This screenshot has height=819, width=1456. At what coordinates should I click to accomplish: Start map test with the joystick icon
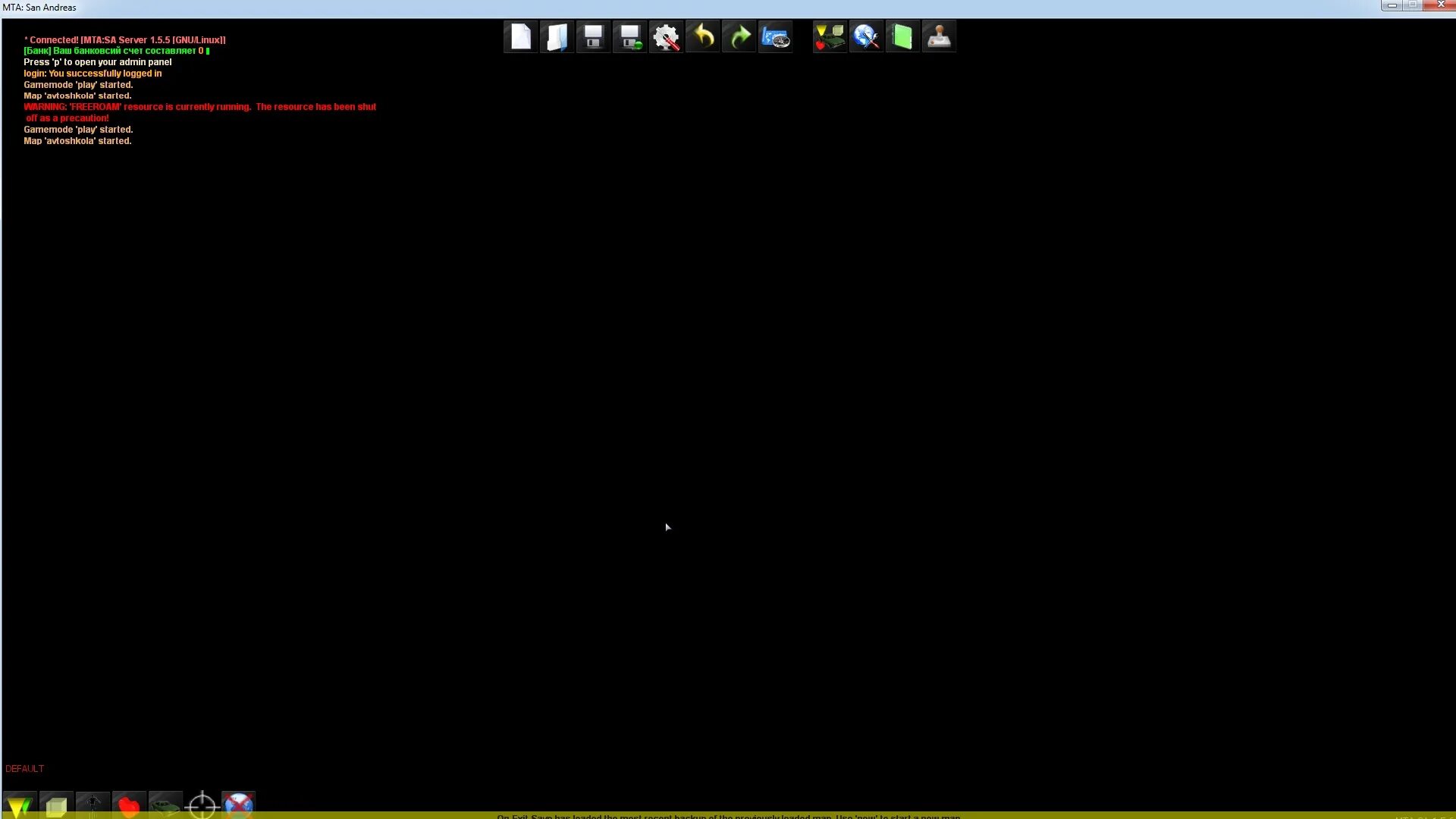pos(939,36)
